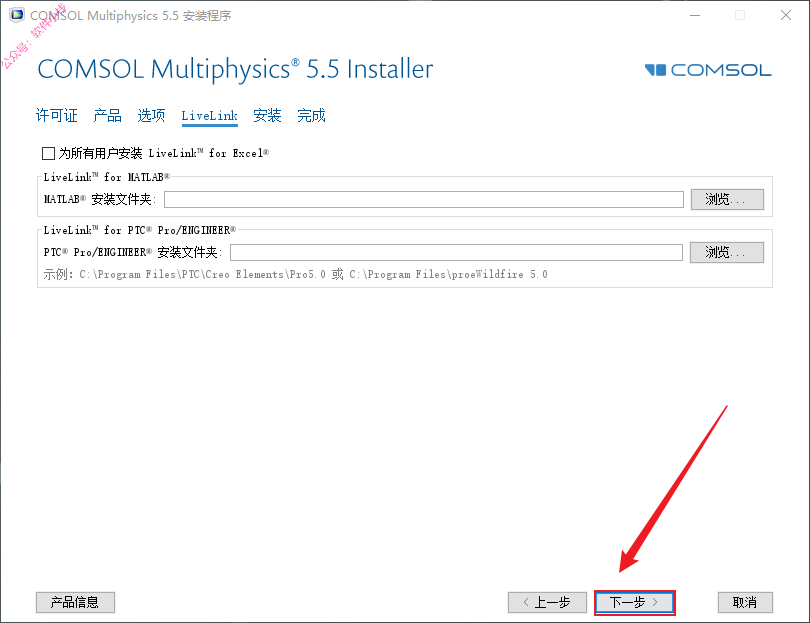Go to the 选项 step tab
The image size is (810, 623).
coord(151,115)
